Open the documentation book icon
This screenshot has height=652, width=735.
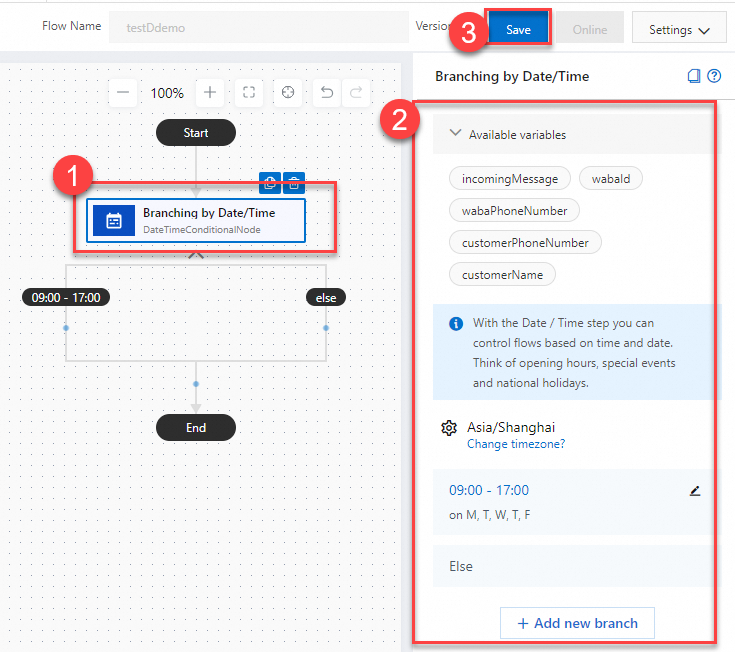pyautogui.click(x=694, y=76)
